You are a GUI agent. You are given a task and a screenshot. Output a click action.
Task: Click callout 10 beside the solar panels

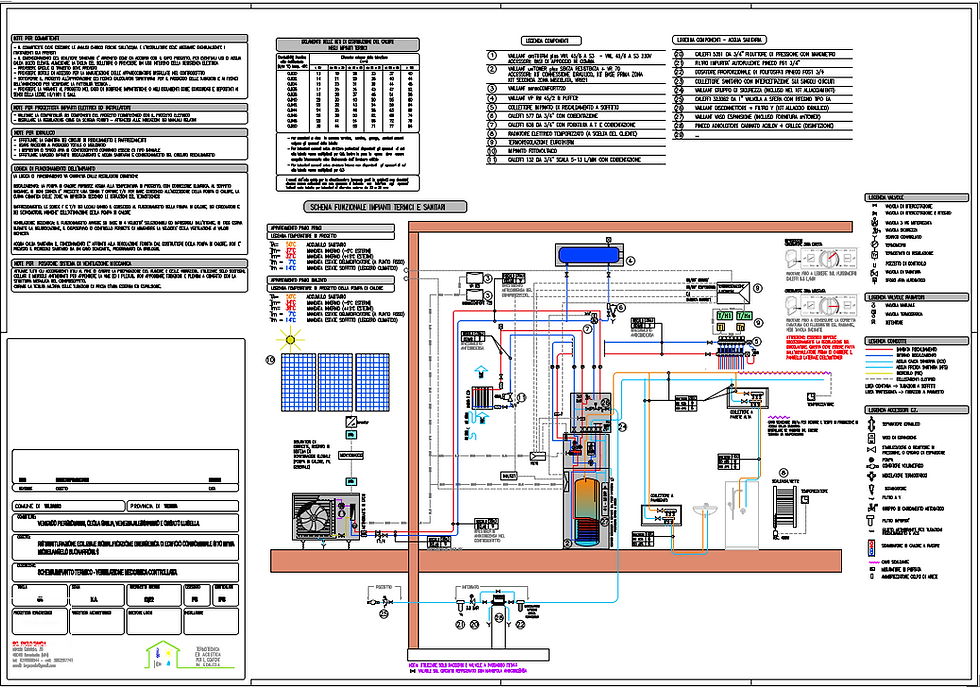[x=270, y=359]
